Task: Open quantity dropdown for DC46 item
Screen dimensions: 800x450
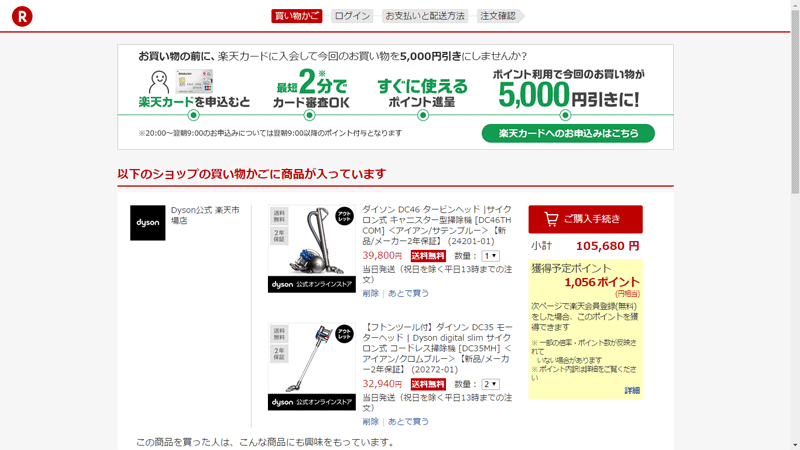Action: 491,256
